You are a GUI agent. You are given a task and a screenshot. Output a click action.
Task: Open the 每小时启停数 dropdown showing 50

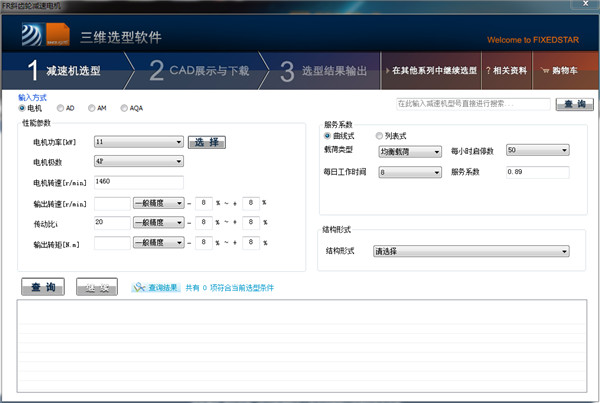tap(538, 150)
